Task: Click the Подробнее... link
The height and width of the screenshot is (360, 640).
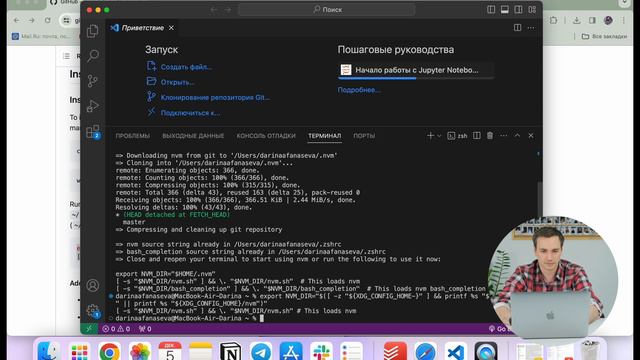Action: [x=359, y=90]
